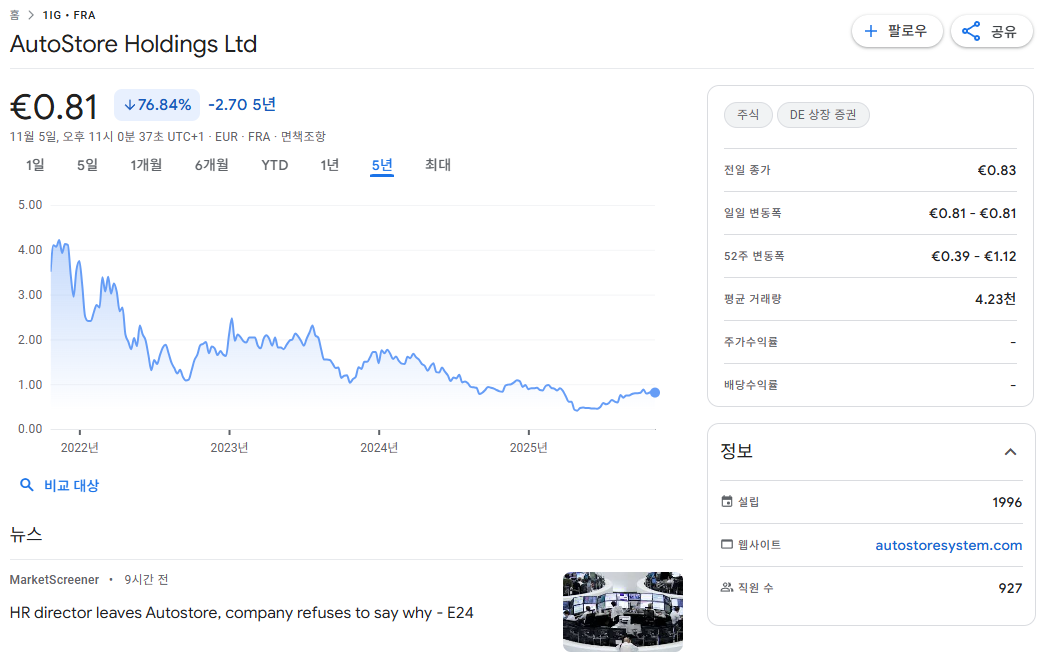Viewport: 1047px width, 659px height.
Task: Open the 비교 대상 comparison search
Action: [x=59, y=485]
